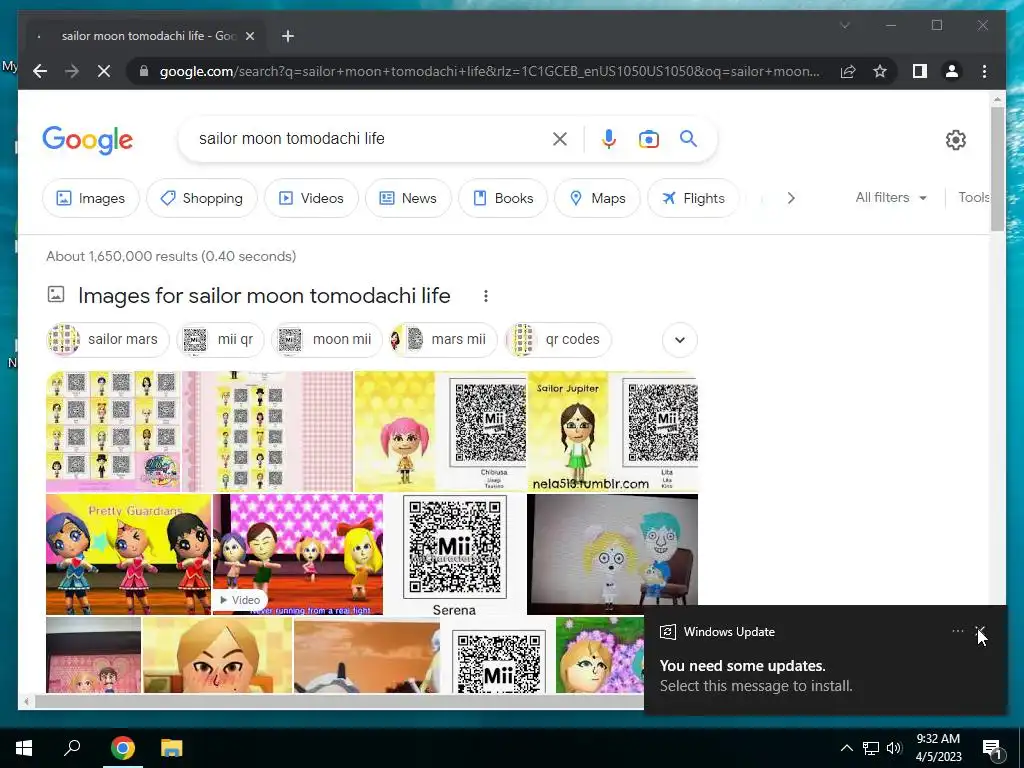Stop loading the page
Screen dimensions: 1024x768
click(104, 71)
